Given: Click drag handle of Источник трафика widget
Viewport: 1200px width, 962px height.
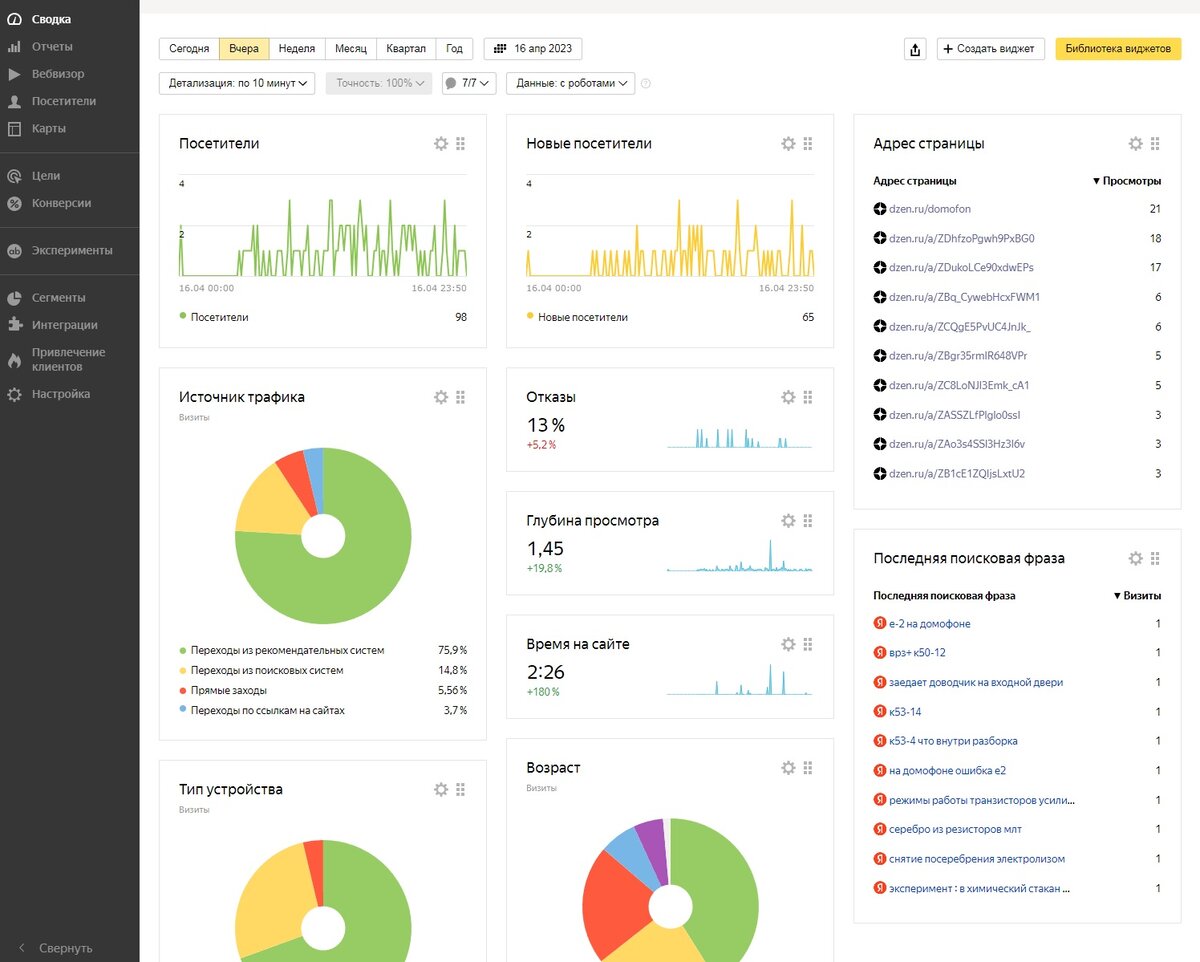Looking at the screenshot, I should click(x=460, y=397).
